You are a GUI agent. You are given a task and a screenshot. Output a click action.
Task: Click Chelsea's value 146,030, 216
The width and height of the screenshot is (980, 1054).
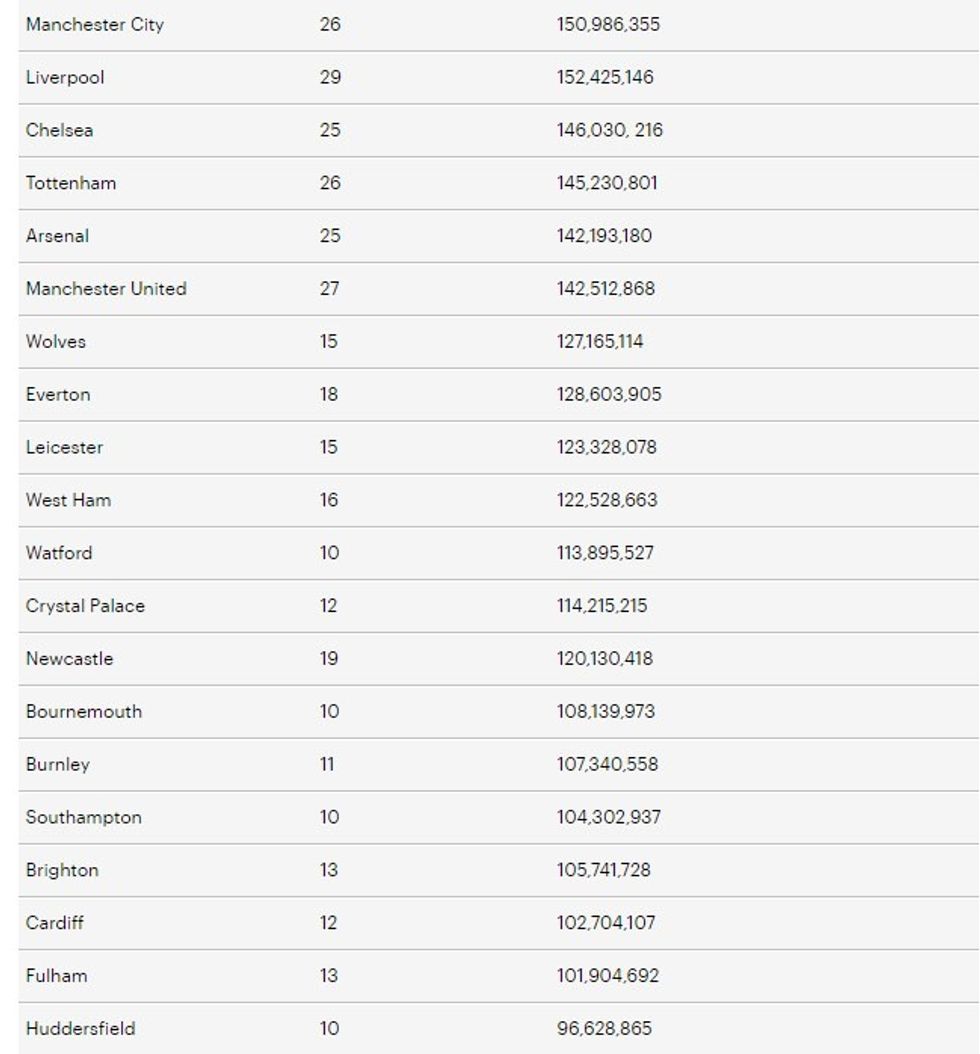click(x=609, y=130)
